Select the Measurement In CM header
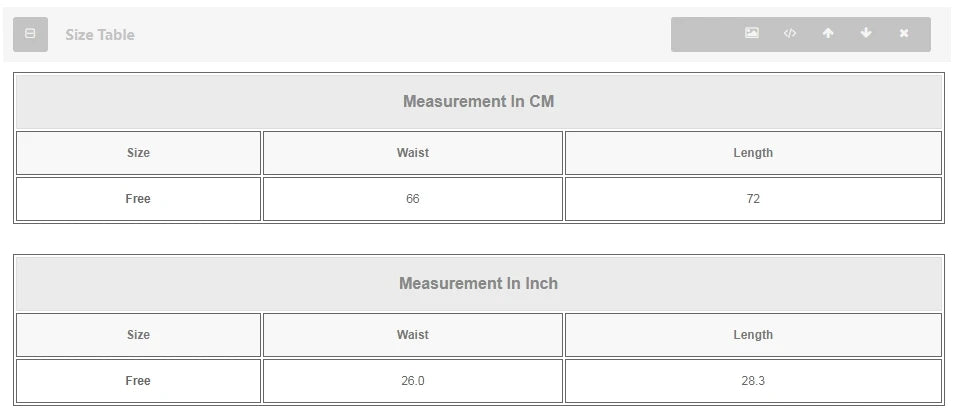The width and height of the screenshot is (956, 408). tap(479, 102)
